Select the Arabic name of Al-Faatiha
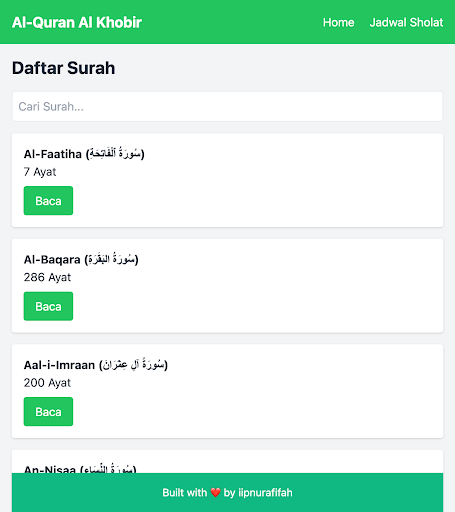Viewport: 455px width, 512px height. pyautogui.click(x=115, y=154)
